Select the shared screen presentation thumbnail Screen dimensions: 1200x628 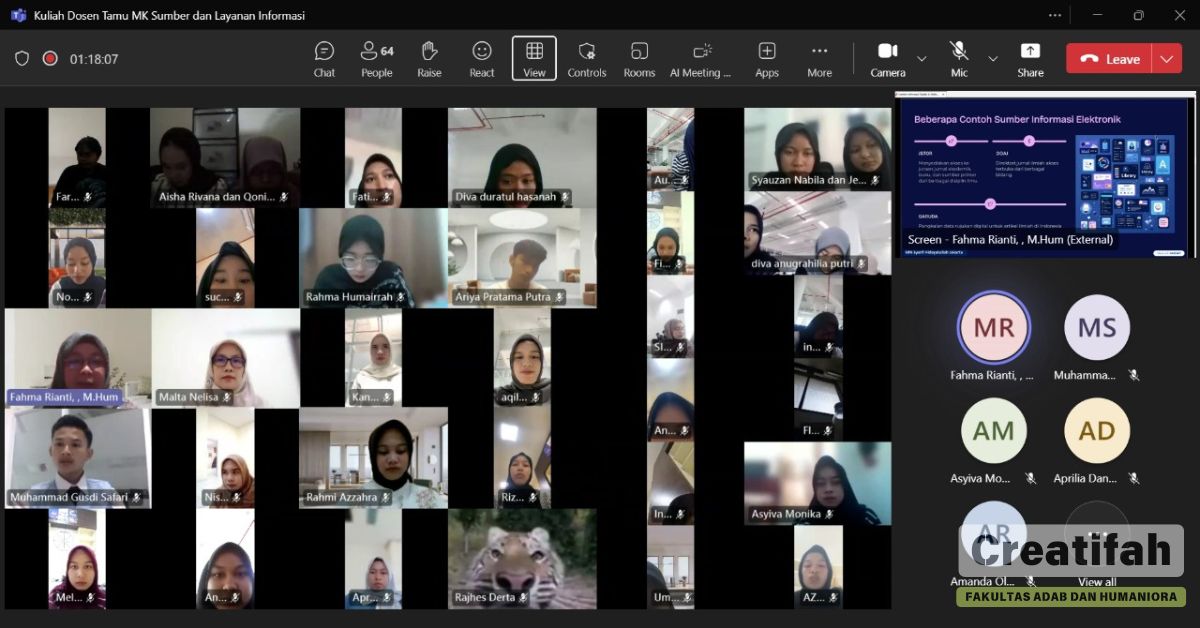coord(1045,174)
